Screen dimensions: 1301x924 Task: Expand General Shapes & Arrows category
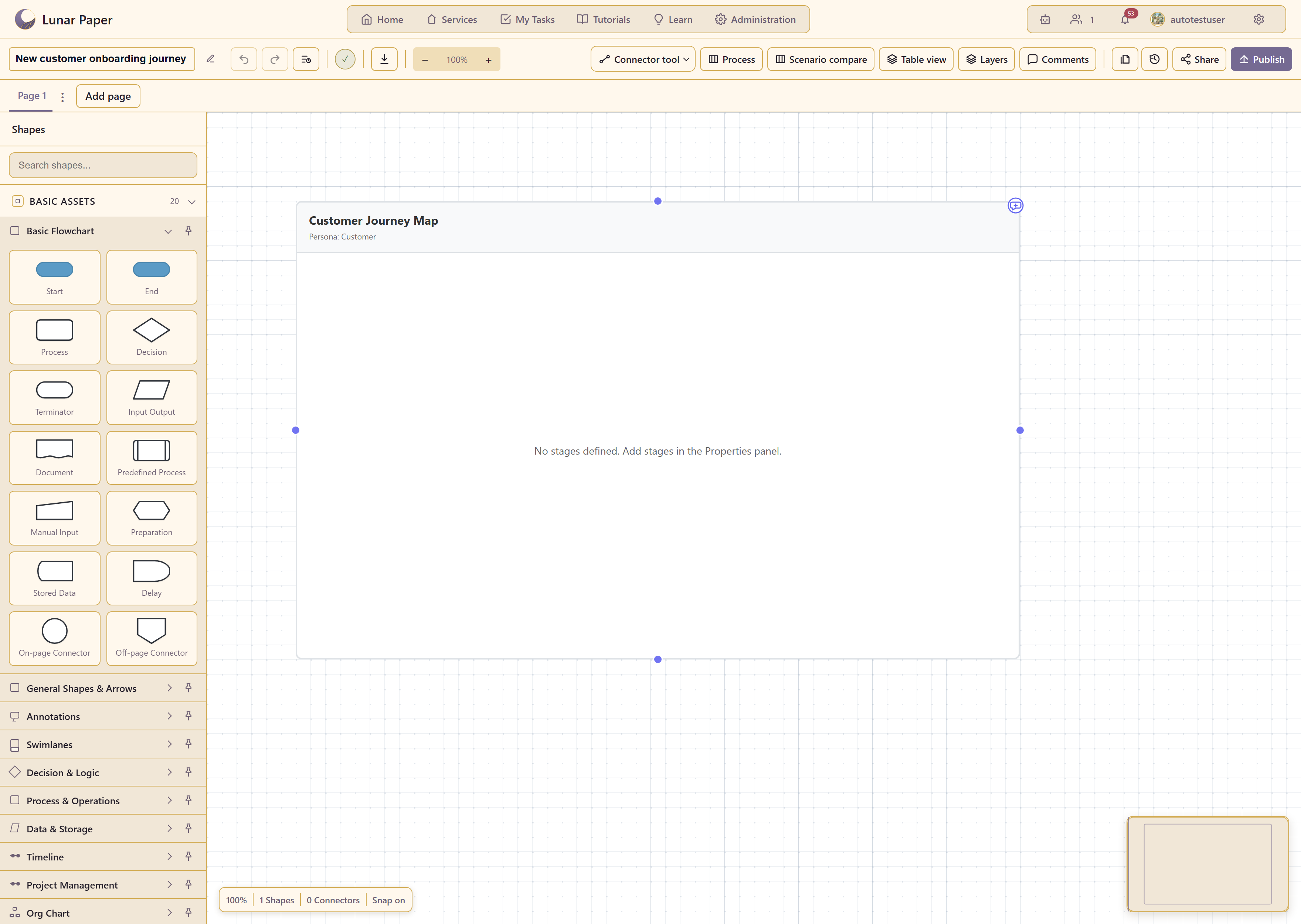169,688
